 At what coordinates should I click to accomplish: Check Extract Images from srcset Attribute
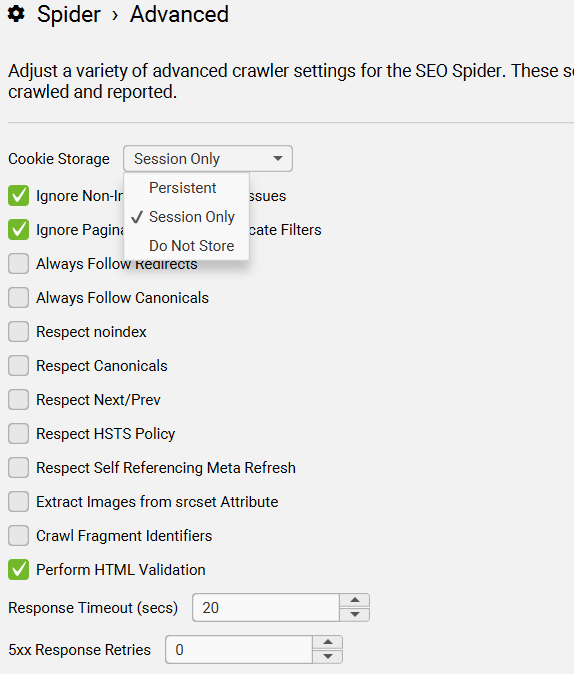pyautogui.click(x=18, y=501)
